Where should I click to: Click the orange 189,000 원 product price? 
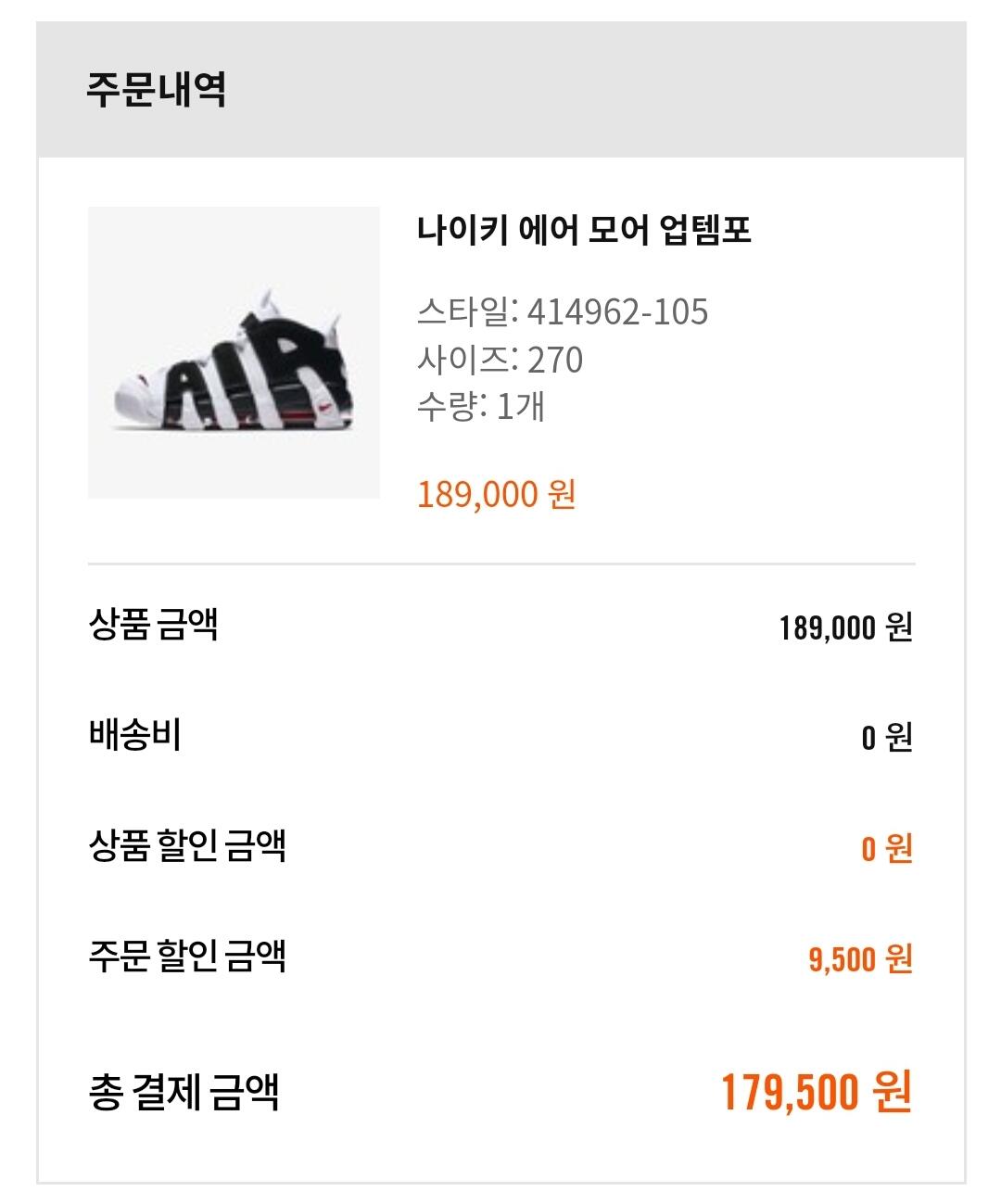click(496, 494)
